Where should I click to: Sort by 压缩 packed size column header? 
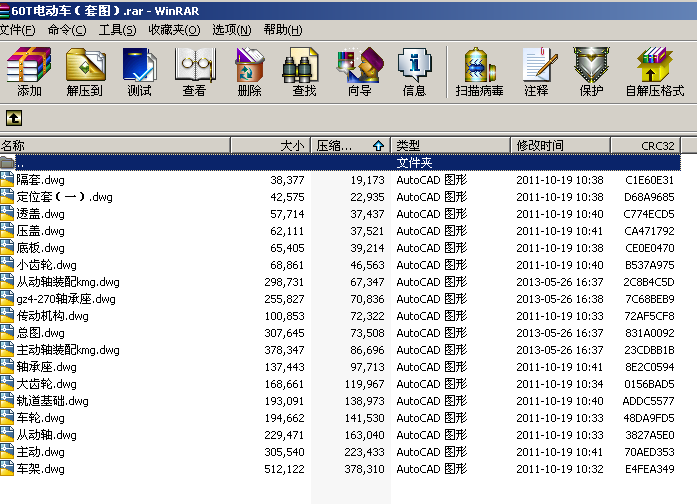pos(350,145)
